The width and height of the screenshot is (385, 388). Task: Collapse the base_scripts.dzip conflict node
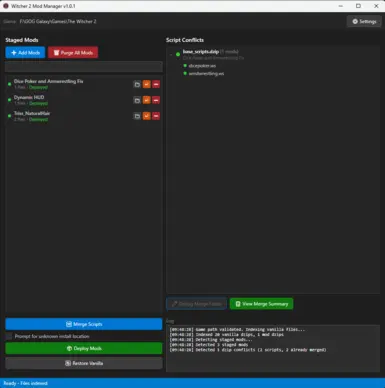coord(171,54)
